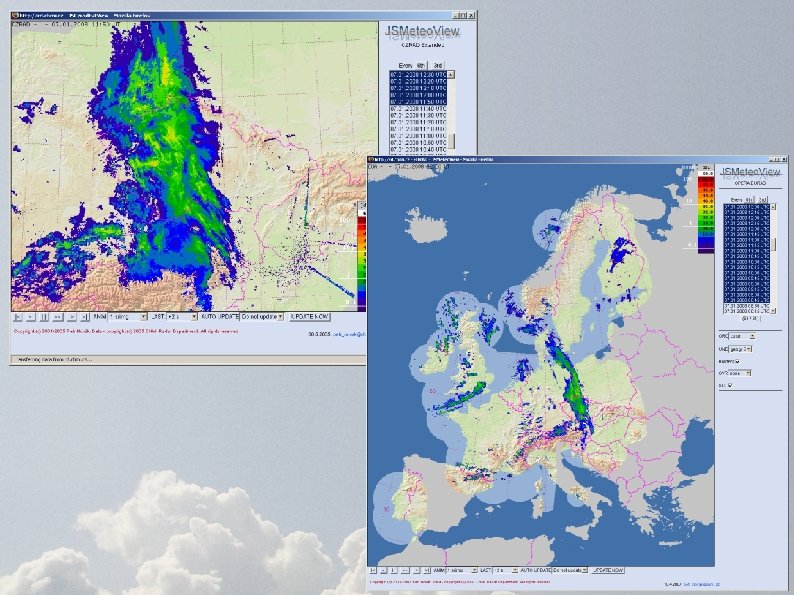Select the 11:00 UTC entry in CZRAD list
The height and width of the screenshot is (595, 794).
418,136
